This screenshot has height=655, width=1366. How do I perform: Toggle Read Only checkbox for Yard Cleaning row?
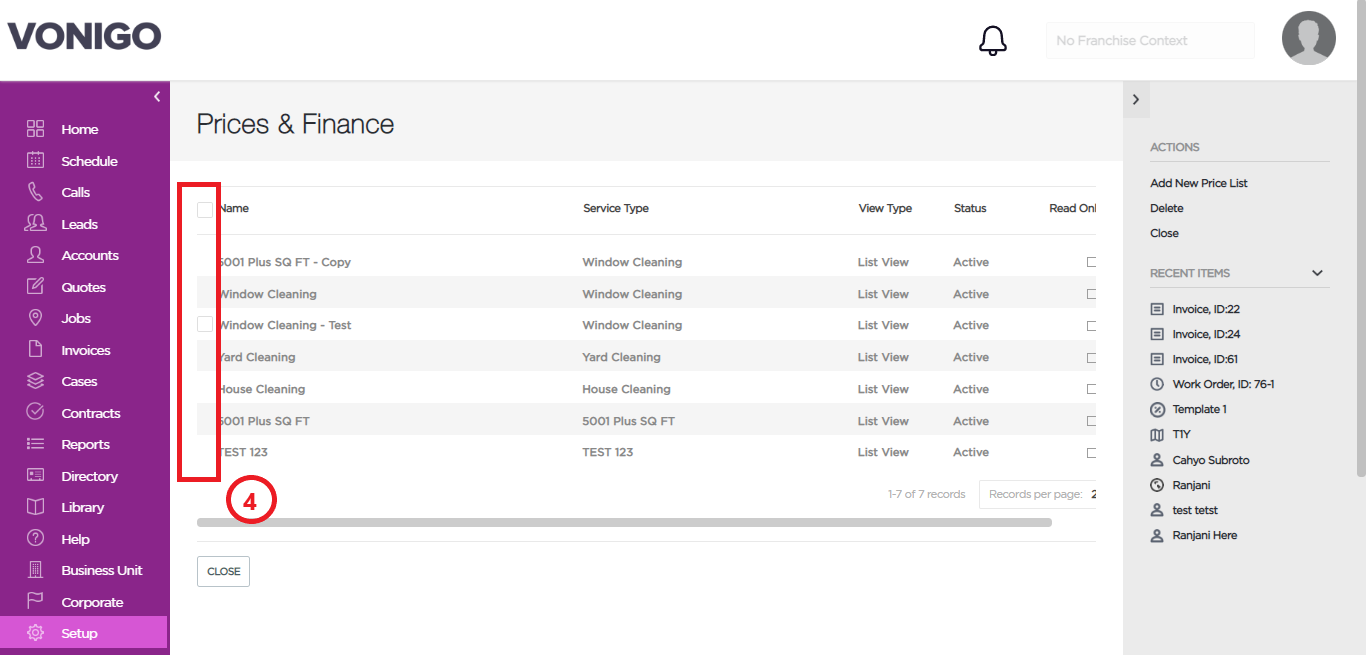1091,357
